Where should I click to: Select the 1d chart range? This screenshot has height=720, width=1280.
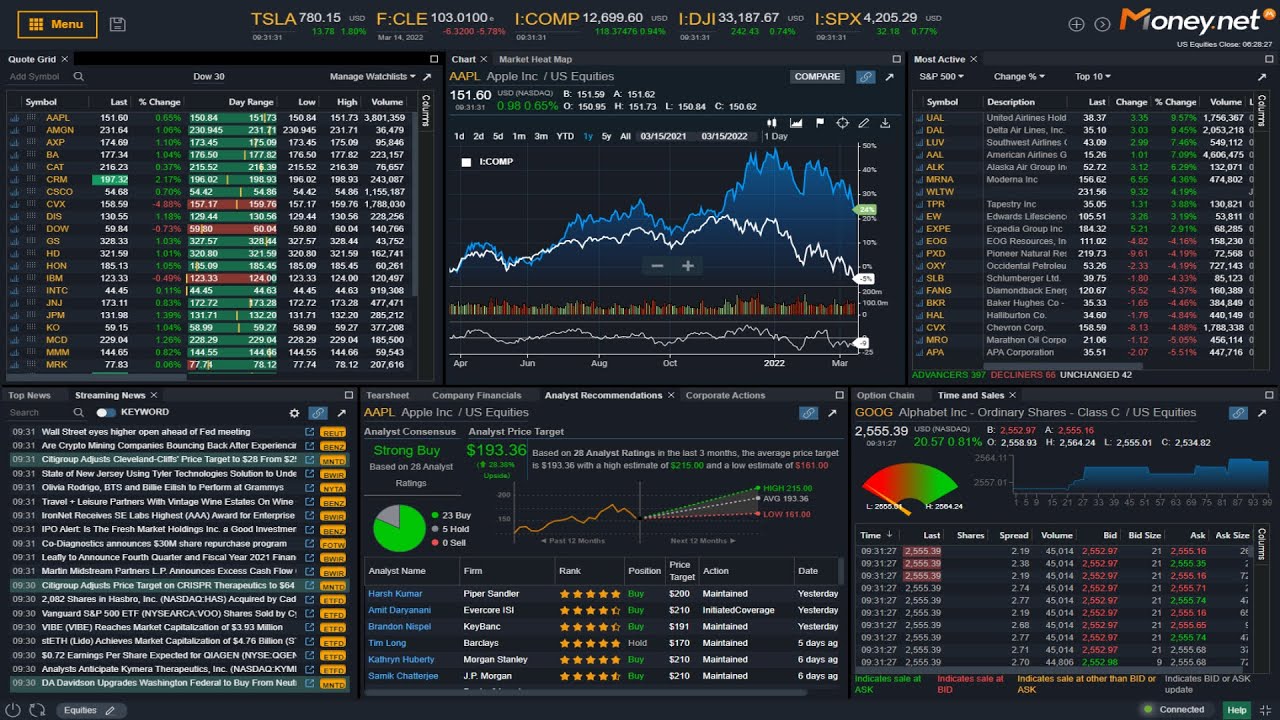point(459,136)
